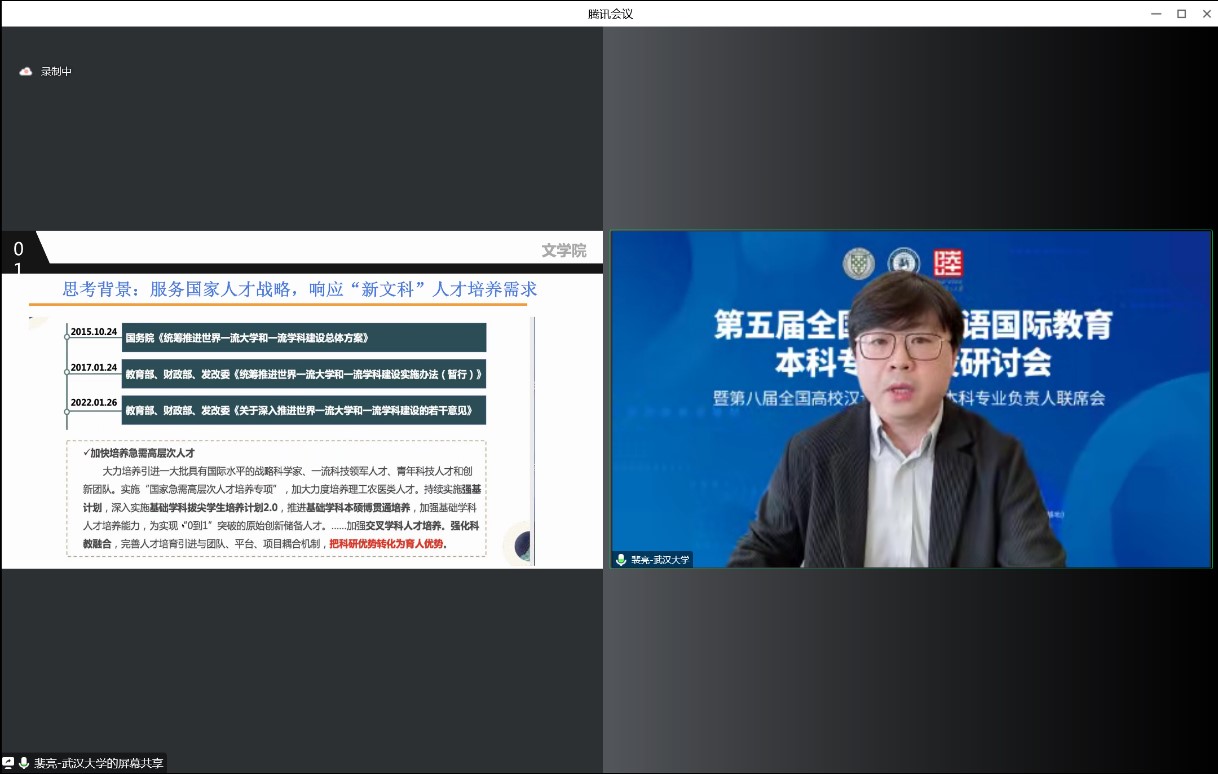This screenshot has width=1218, height=774.
Task: Click the cloud recording icon
Action: coord(26,71)
